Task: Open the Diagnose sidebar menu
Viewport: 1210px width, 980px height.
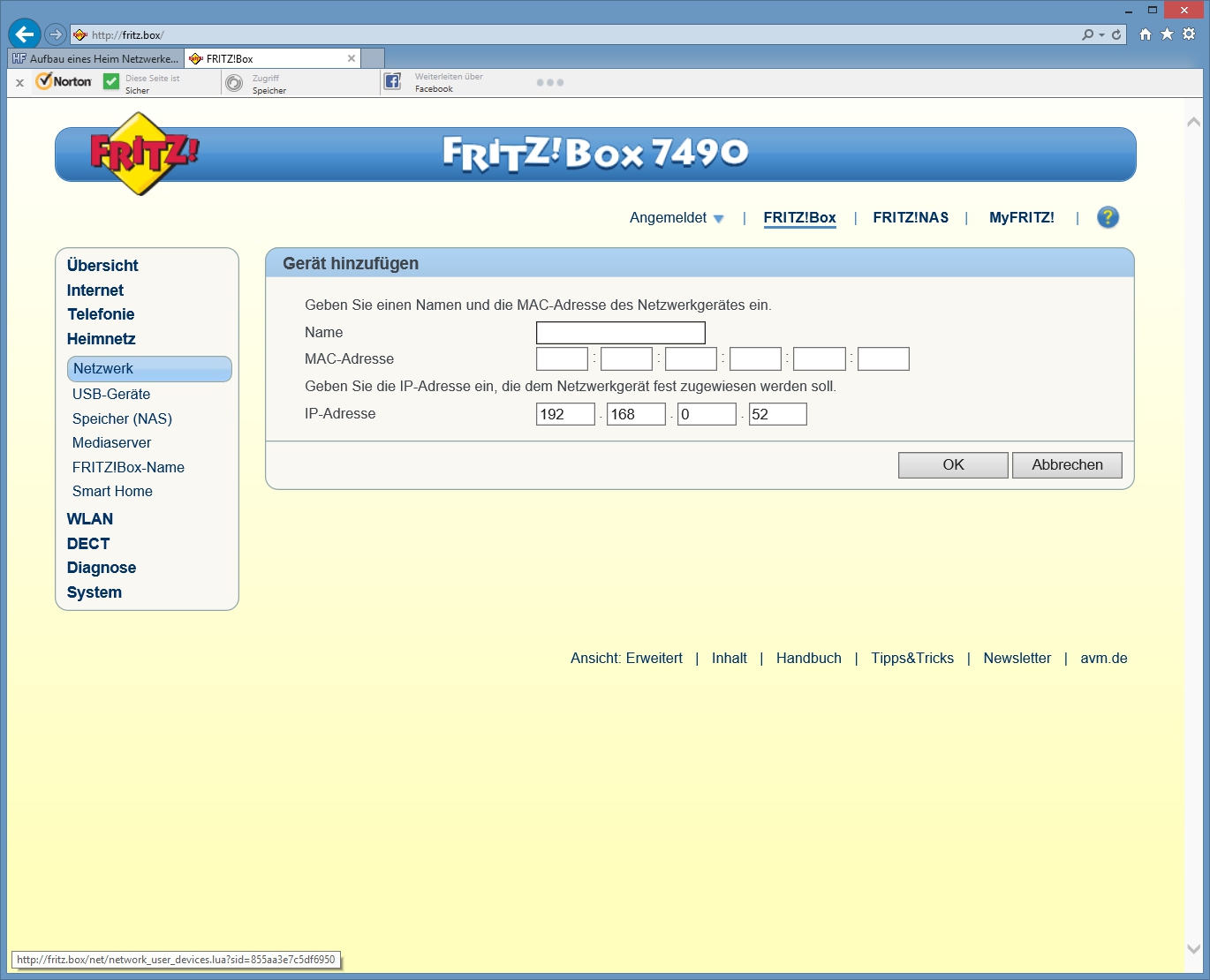Action: [102, 568]
